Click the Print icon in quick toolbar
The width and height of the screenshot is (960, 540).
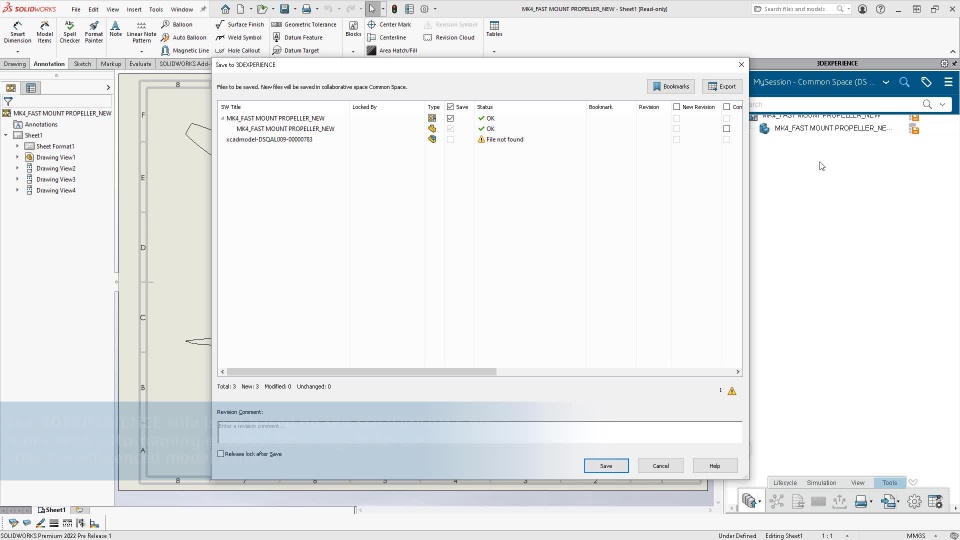307,9
